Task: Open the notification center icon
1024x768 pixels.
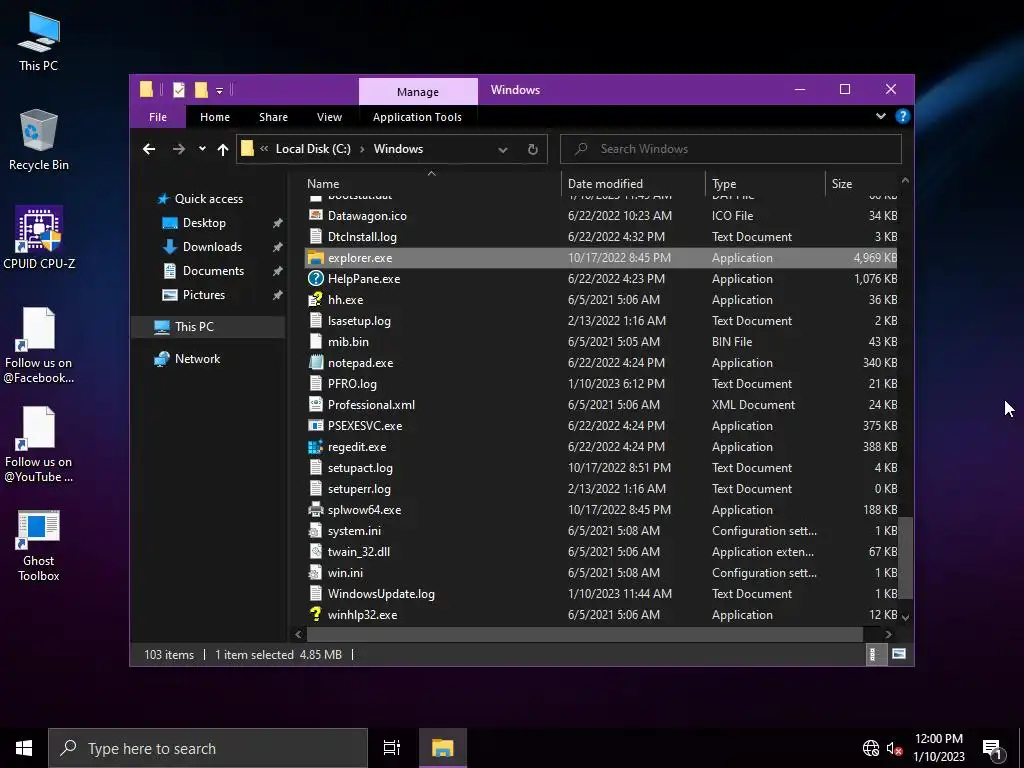Action: tap(993, 748)
